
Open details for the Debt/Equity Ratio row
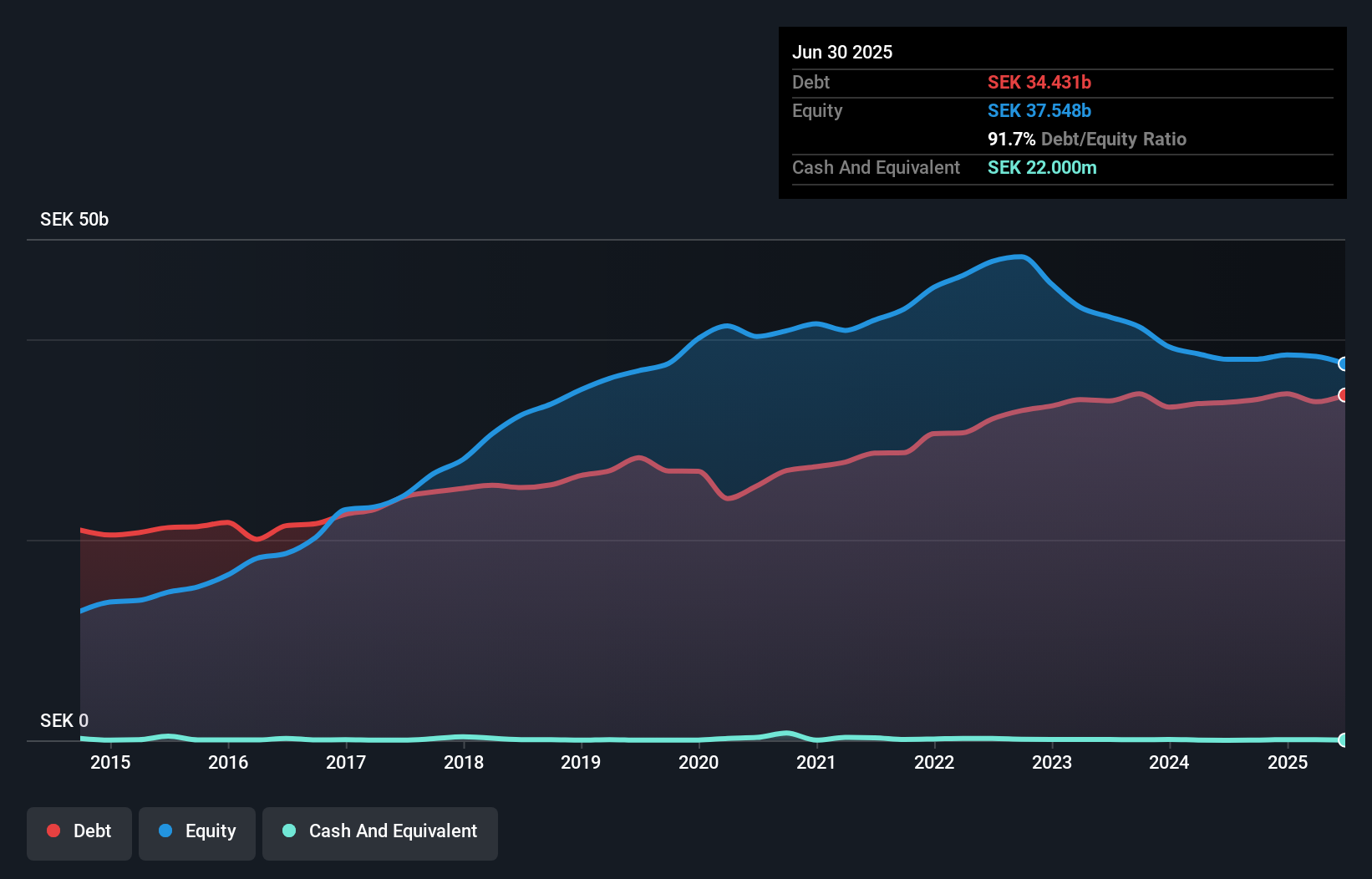(1087, 140)
